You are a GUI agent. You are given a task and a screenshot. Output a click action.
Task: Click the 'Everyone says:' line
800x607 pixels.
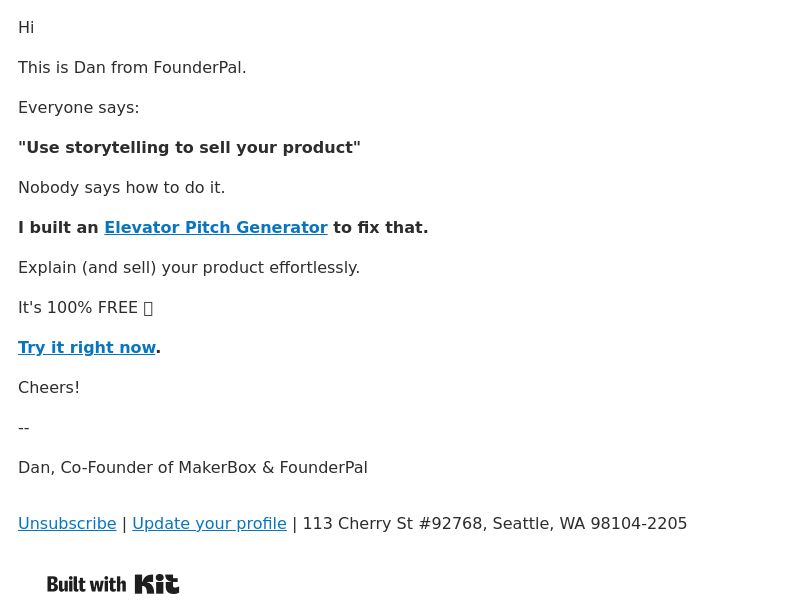79,108
